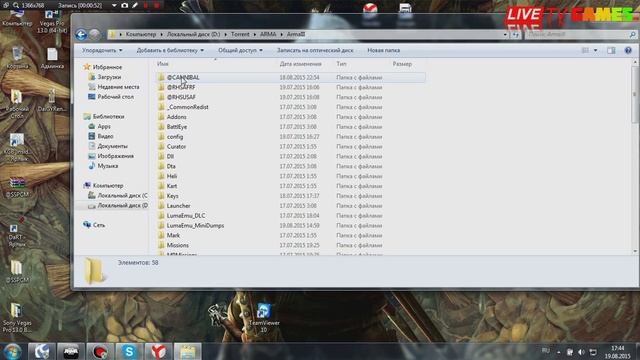The image size is (640, 360).
Task: Open the Добавить в библиотеку dropdown
Action: tap(170, 50)
